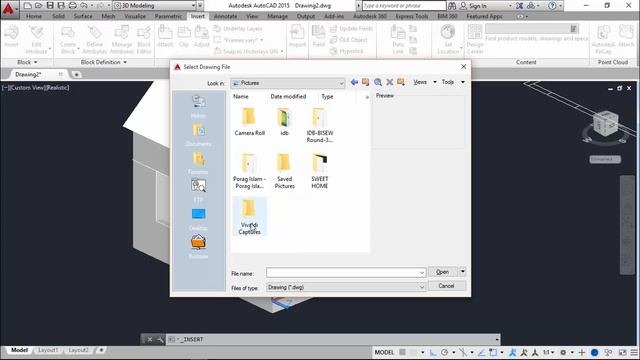The image size is (640, 360).
Task: Select the Vivaldi Captures folder
Action: click(249, 217)
